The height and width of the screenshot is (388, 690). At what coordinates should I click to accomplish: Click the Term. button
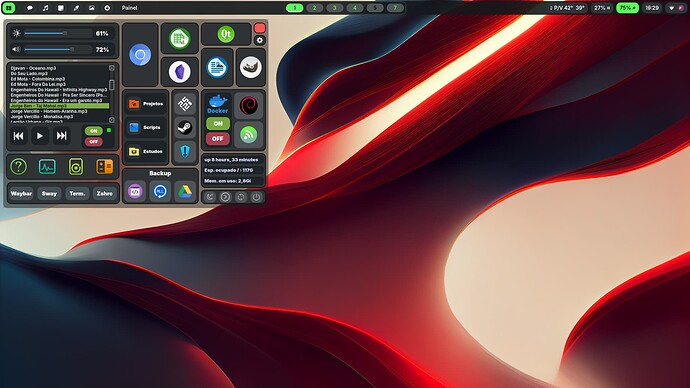(x=77, y=194)
